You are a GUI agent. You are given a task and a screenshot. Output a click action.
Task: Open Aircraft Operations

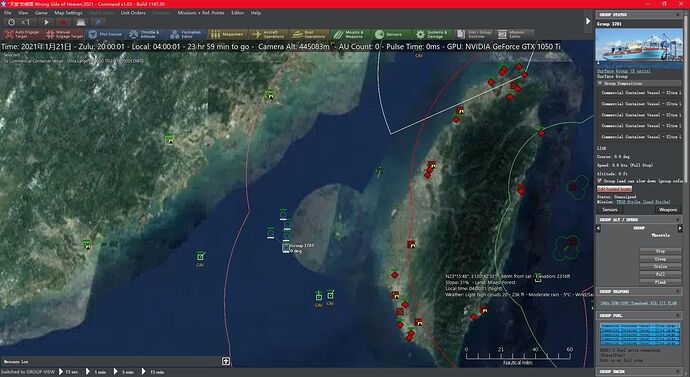268,34
